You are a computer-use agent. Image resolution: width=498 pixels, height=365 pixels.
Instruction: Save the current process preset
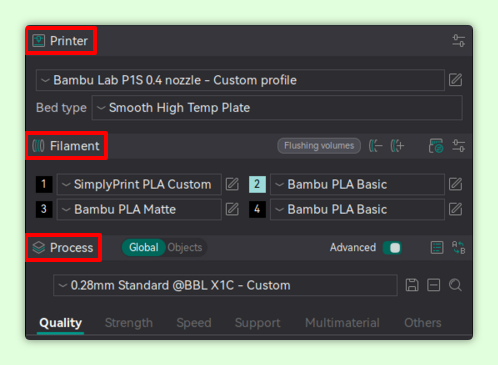(x=412, y=285)
